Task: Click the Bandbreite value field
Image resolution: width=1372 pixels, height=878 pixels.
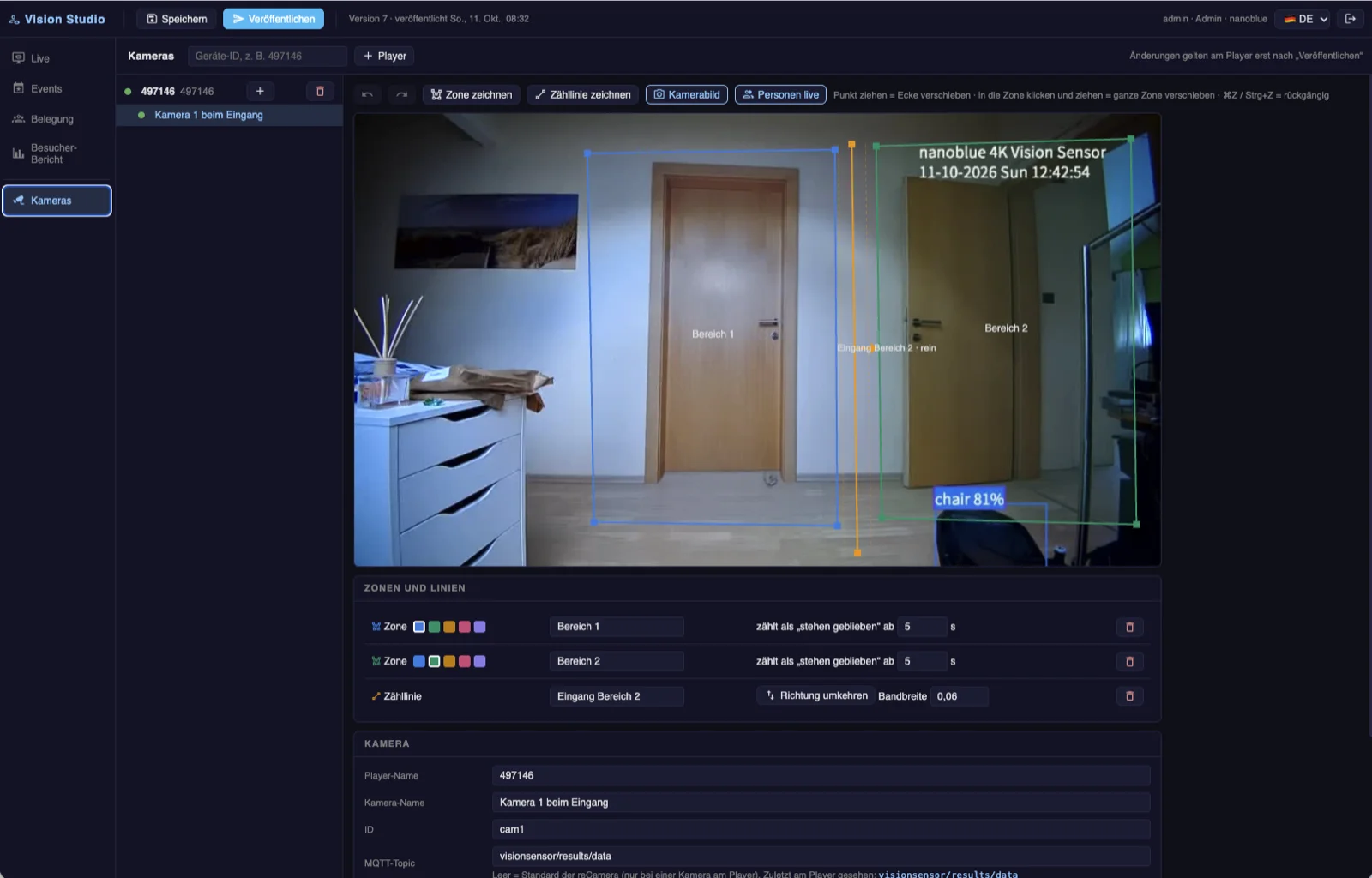Action: [x=960, y=696]
